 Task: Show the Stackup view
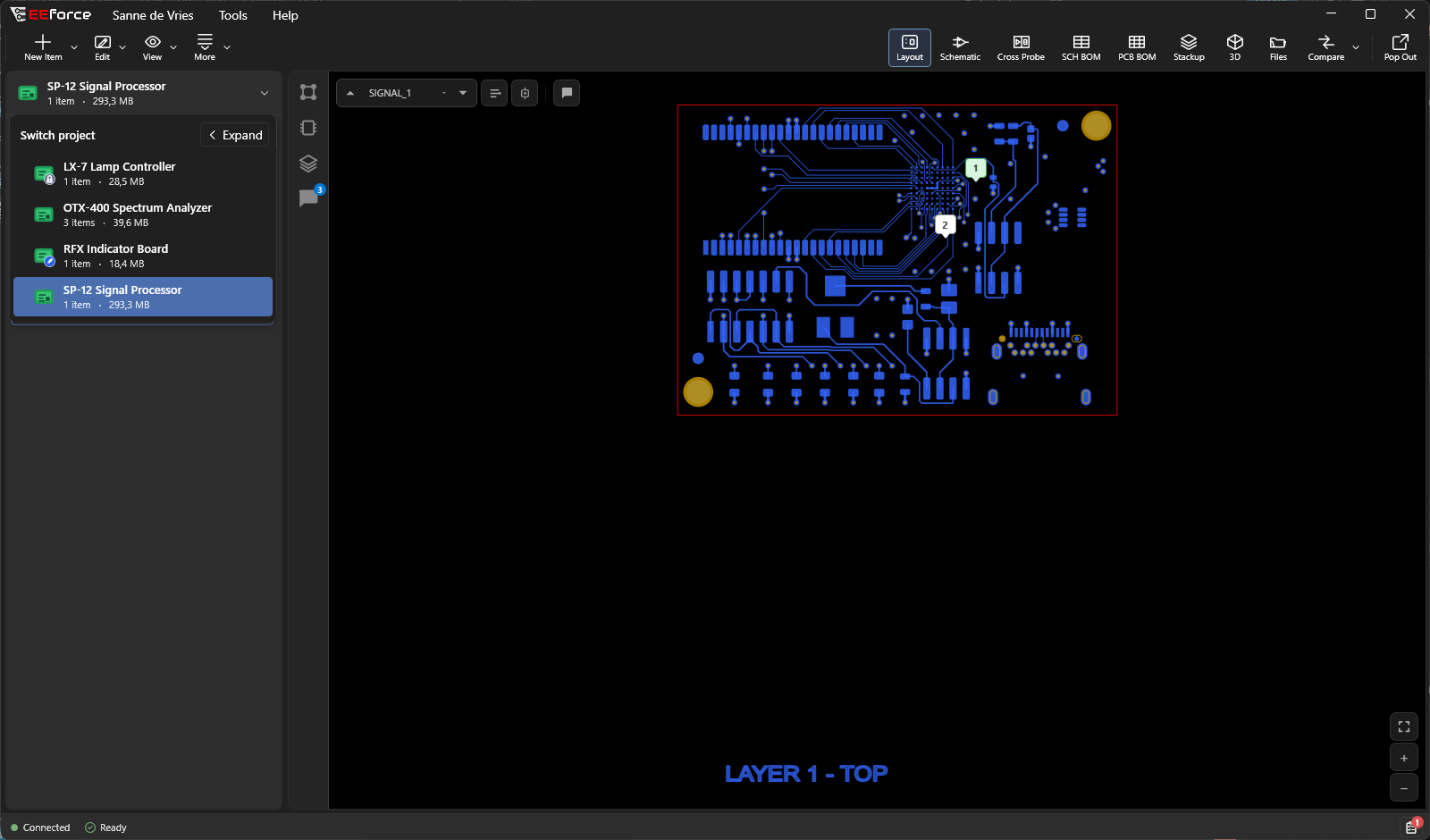1189,47
